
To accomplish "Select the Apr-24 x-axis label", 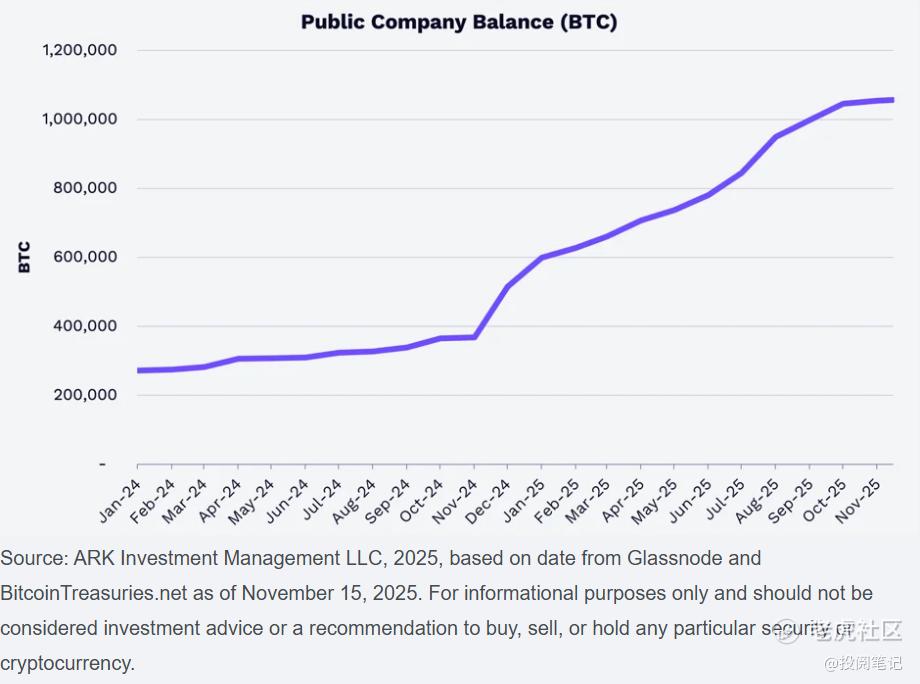I will [220, 499].
